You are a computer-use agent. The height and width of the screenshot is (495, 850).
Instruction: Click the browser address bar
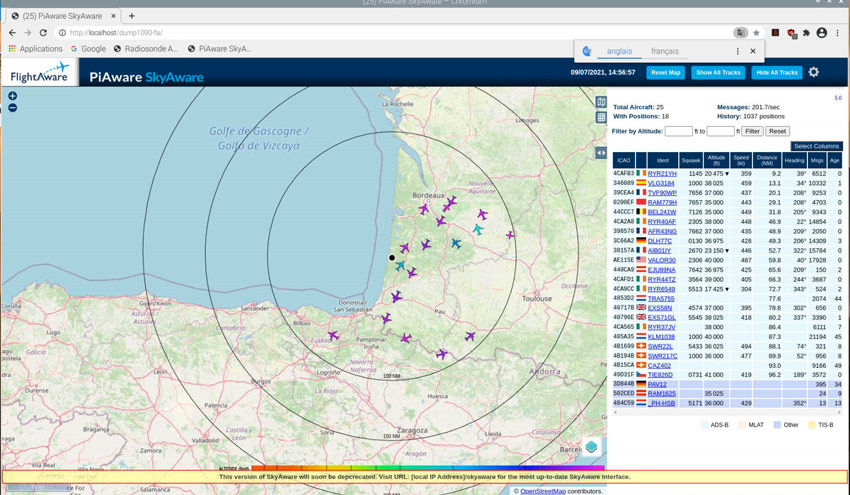coord(396,33)
